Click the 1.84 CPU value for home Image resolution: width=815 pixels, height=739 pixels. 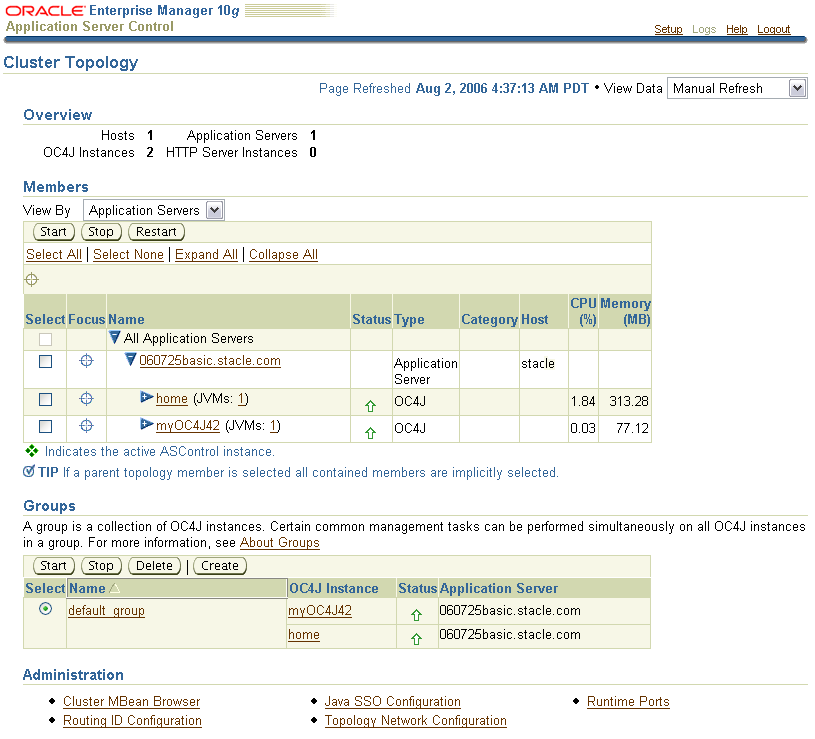583,401
